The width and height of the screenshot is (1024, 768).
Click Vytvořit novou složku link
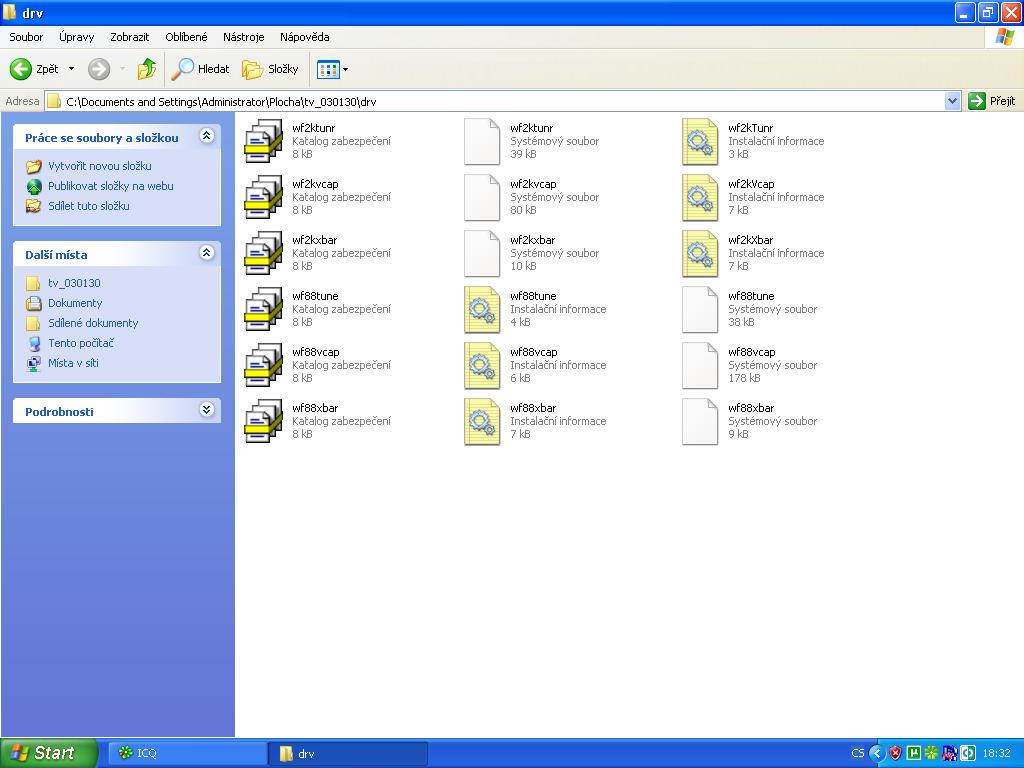(99, 166)
